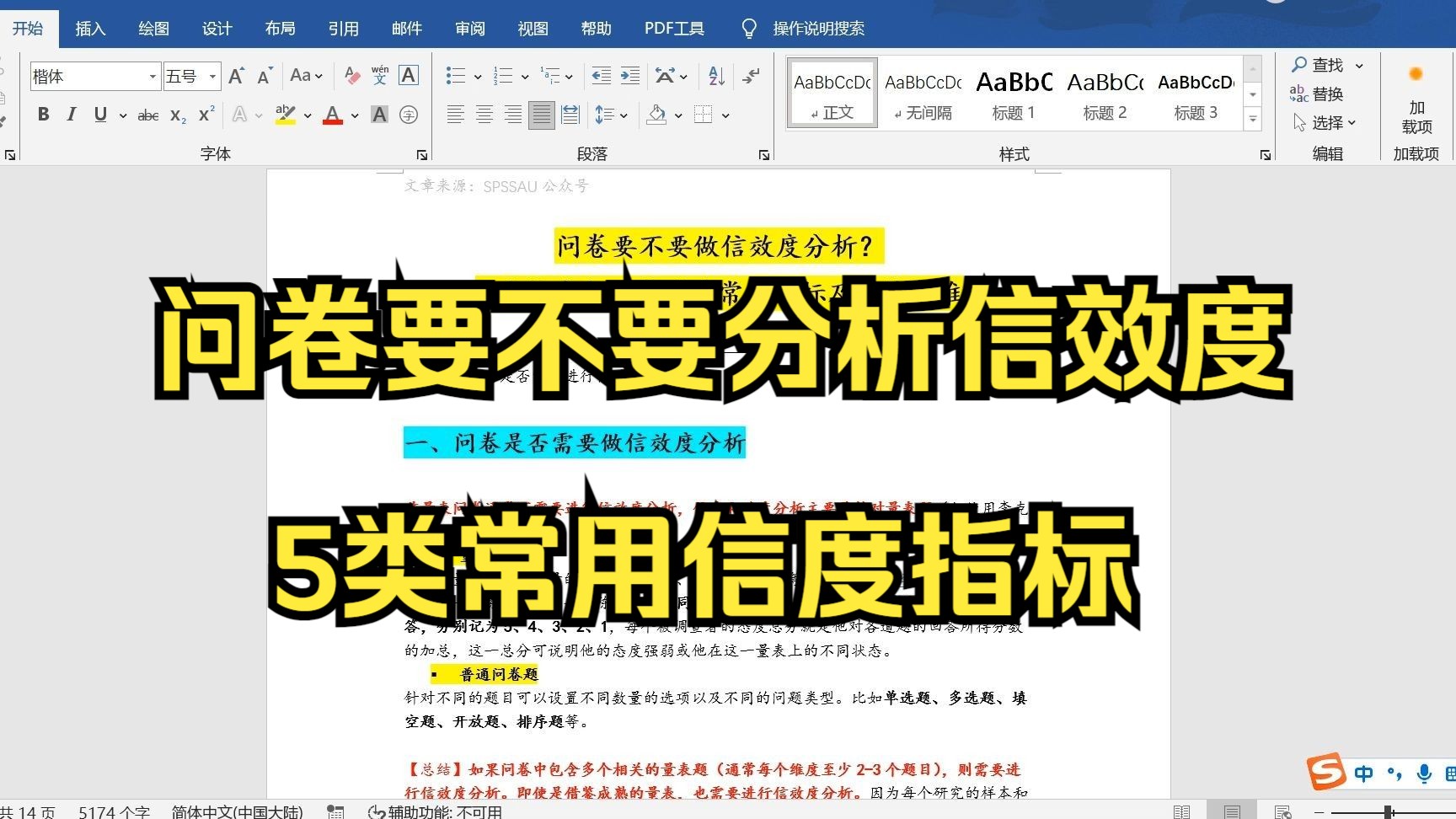Open the 审阅 tab

469,29
